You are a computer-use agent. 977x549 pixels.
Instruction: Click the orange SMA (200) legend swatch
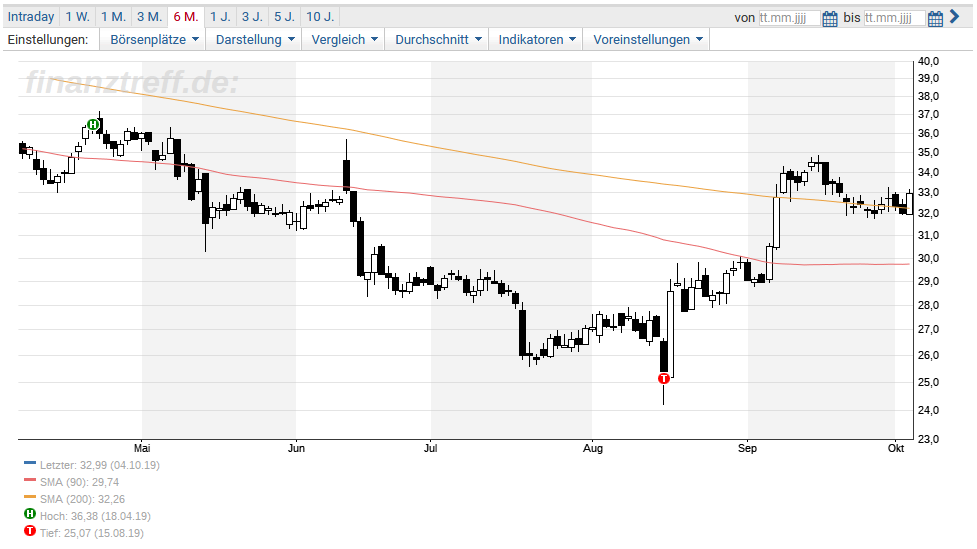click(x=30, y=497)
